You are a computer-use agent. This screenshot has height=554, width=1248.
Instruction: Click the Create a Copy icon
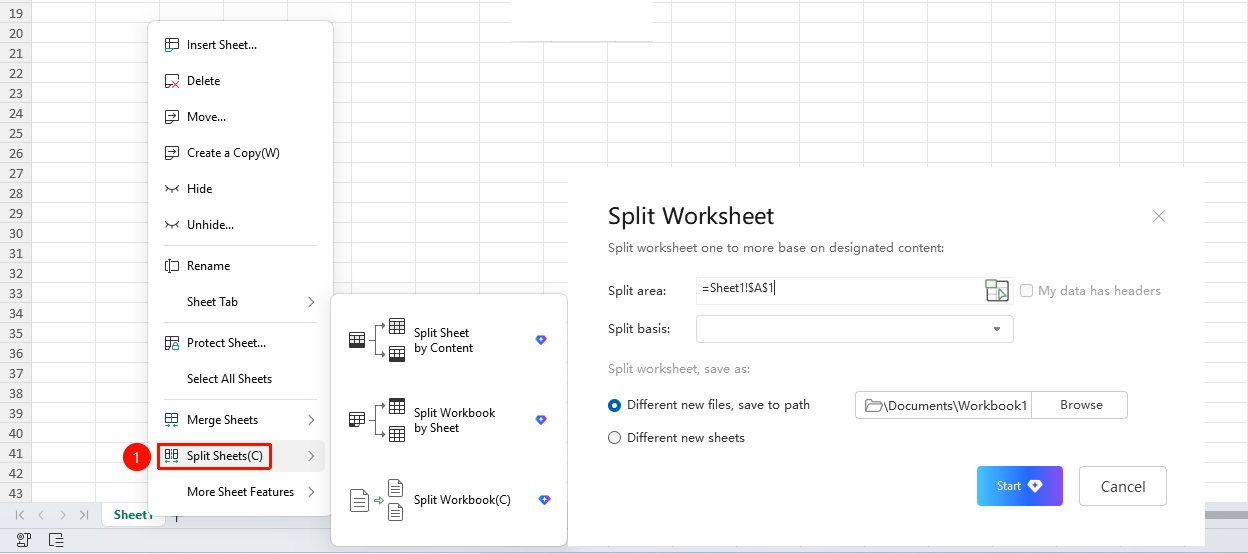pos(171,153)
